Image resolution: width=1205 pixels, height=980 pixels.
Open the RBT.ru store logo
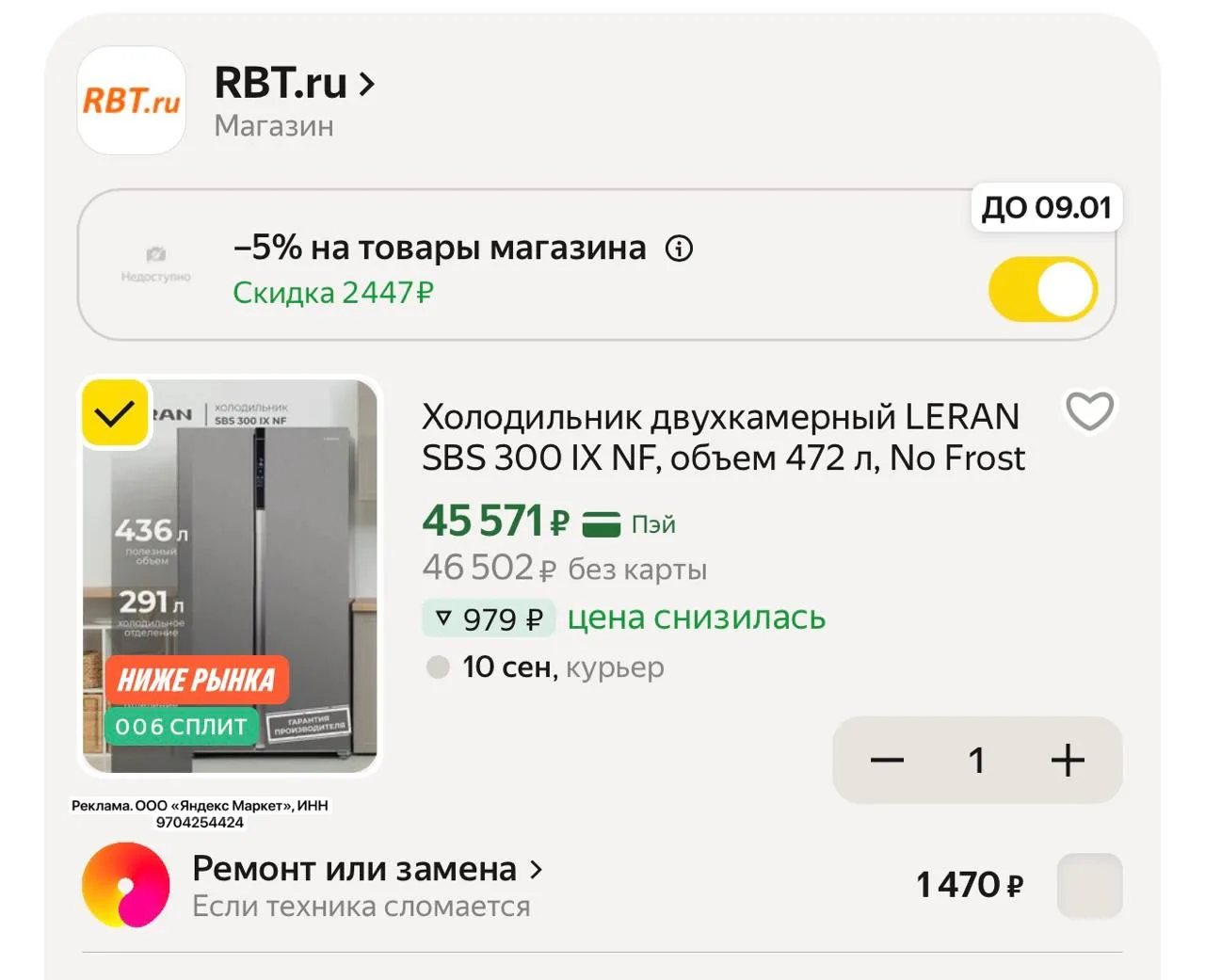pos(132,101)
